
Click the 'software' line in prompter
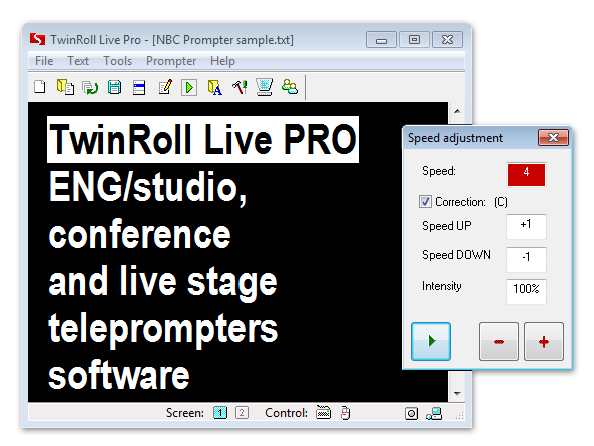tap(119, 375)
